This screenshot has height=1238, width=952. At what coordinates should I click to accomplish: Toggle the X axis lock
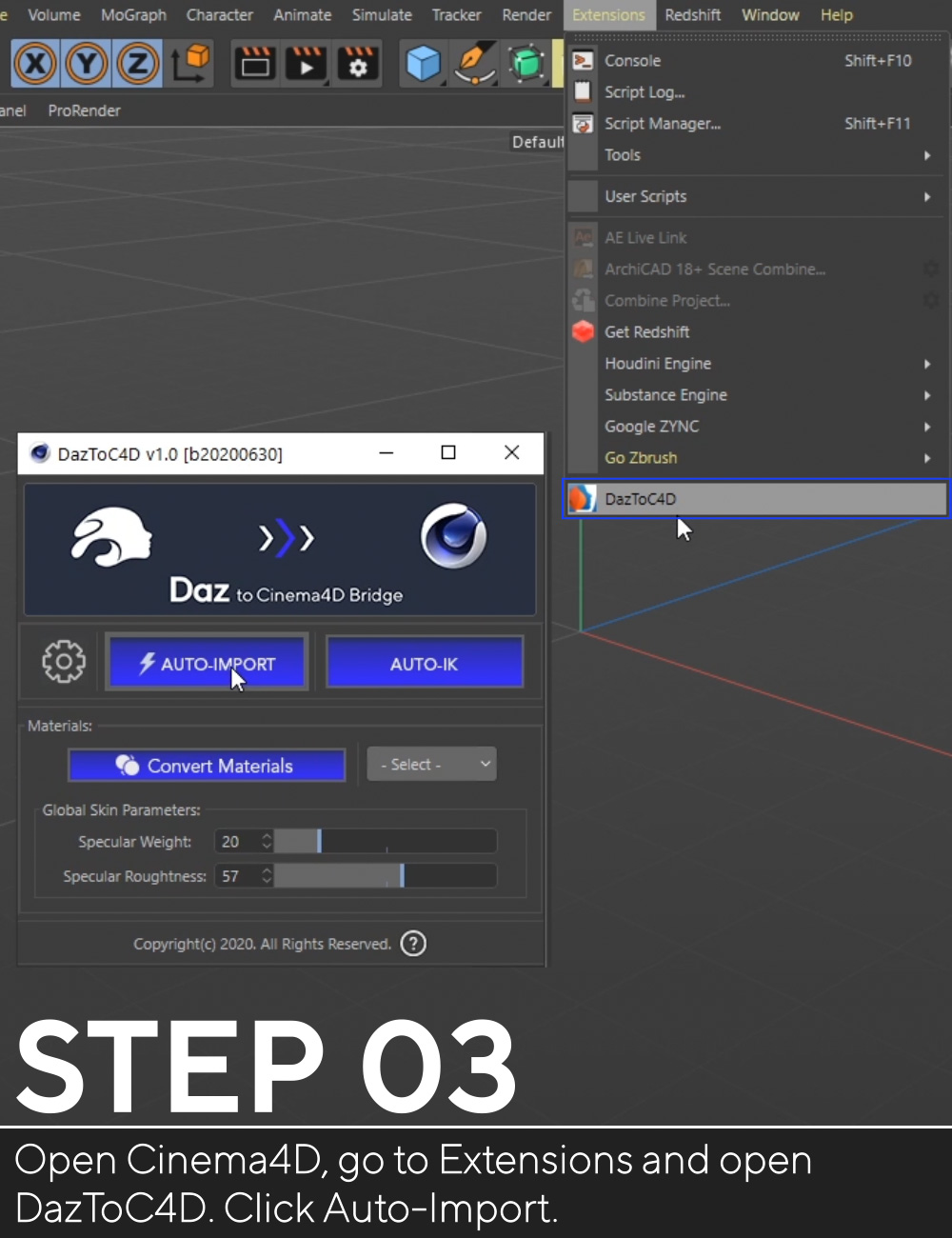pos(35,64)
